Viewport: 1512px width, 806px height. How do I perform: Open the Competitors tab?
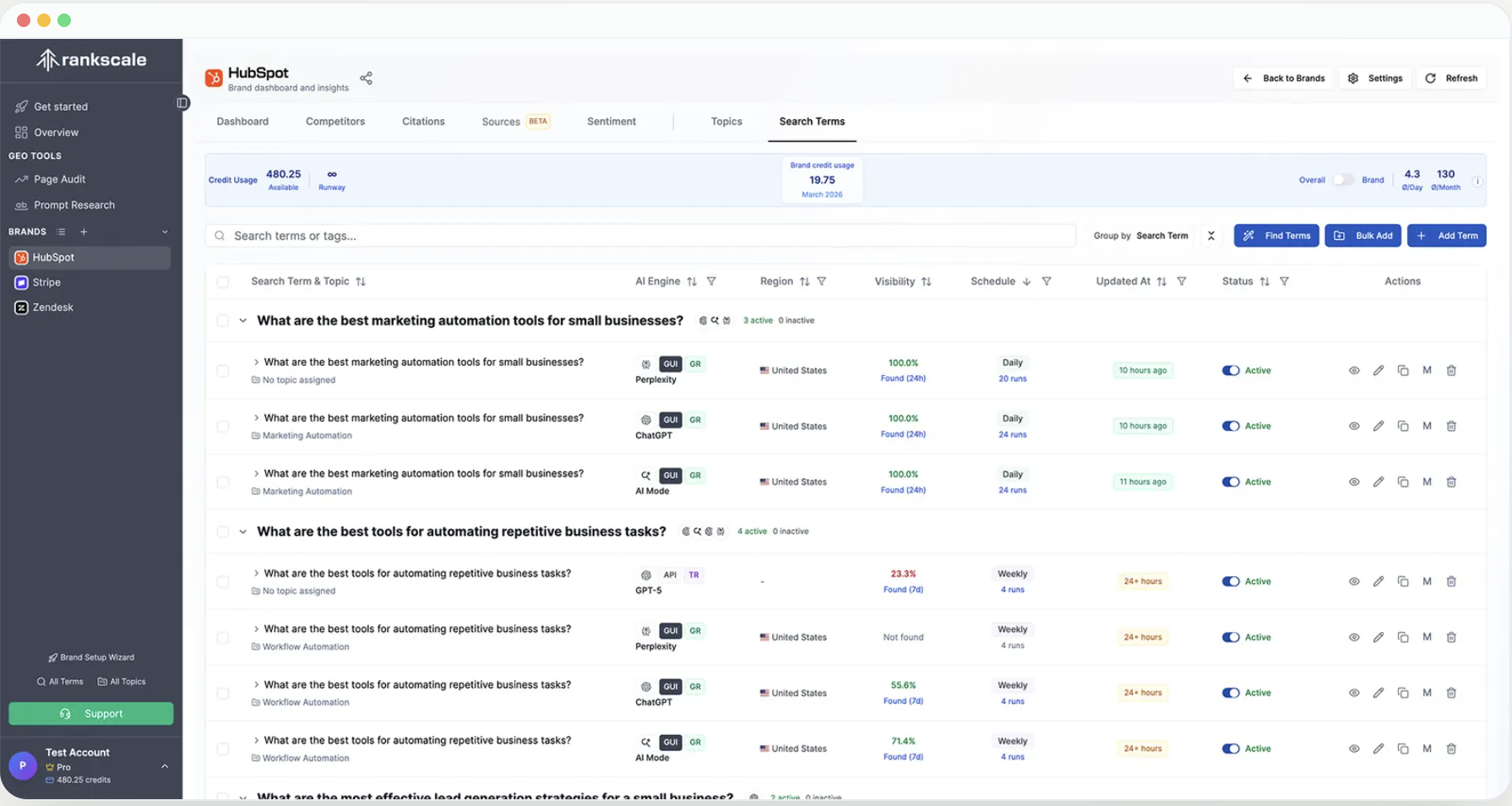[x=335, y=122]
